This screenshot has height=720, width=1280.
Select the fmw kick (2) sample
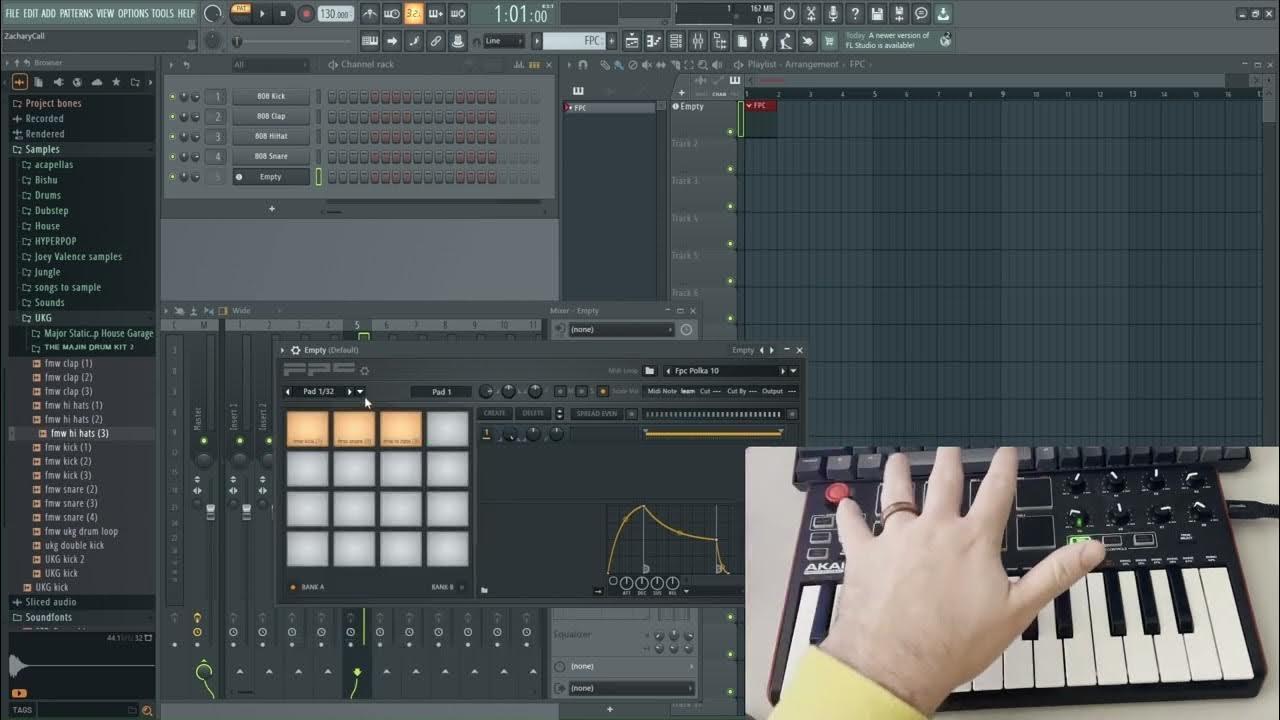[x=68, y=462]
